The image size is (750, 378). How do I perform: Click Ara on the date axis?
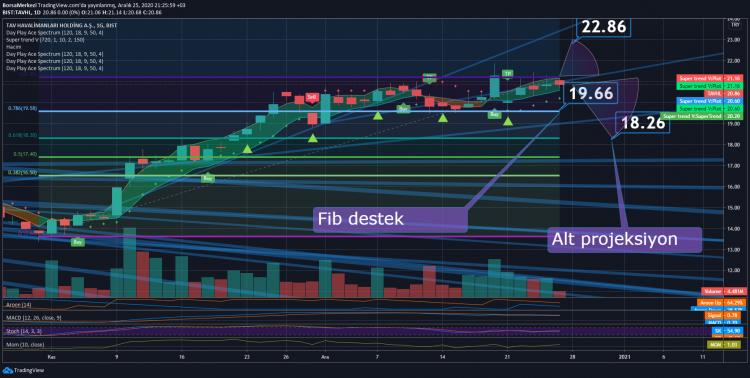point(325,357)
